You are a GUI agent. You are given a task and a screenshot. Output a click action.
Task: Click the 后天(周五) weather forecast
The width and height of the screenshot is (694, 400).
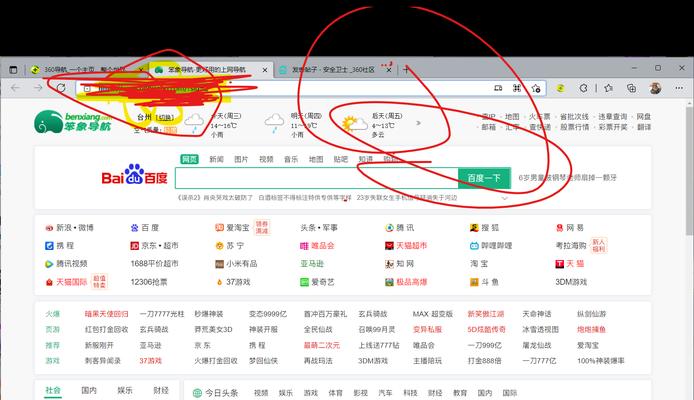373,124
